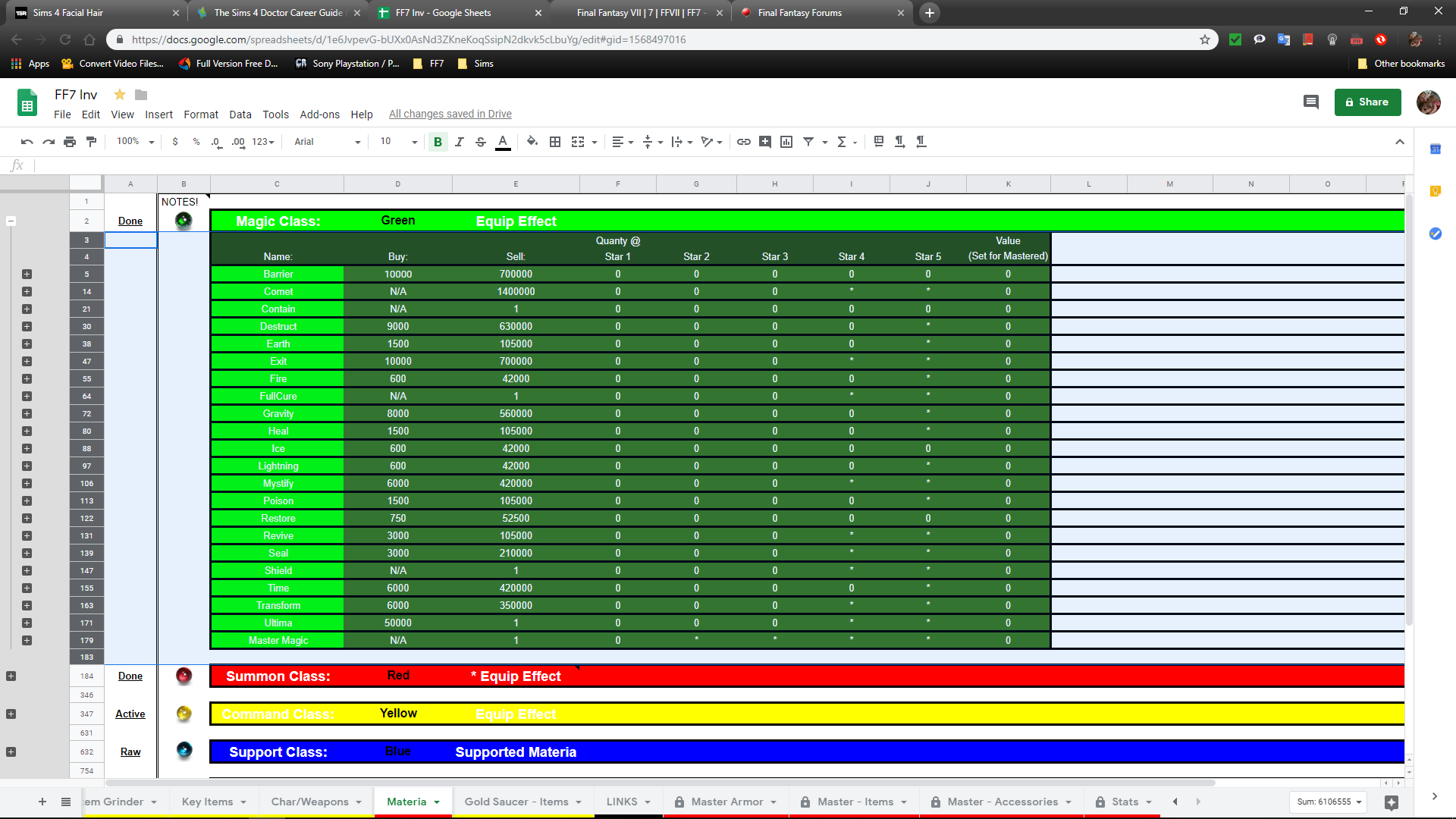Viewport: 1456px width, 819px height.
Task: Move document using folder icon
Action: (x=141, y=95)
